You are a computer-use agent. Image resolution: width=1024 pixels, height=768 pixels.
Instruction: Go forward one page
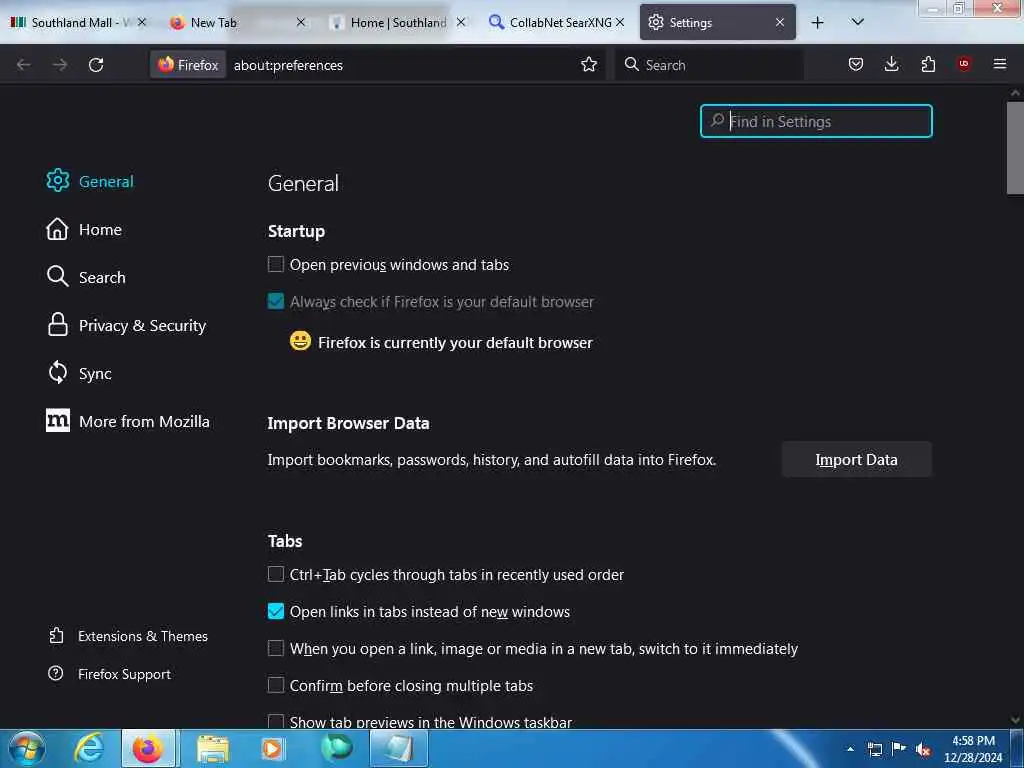(60, 65)
